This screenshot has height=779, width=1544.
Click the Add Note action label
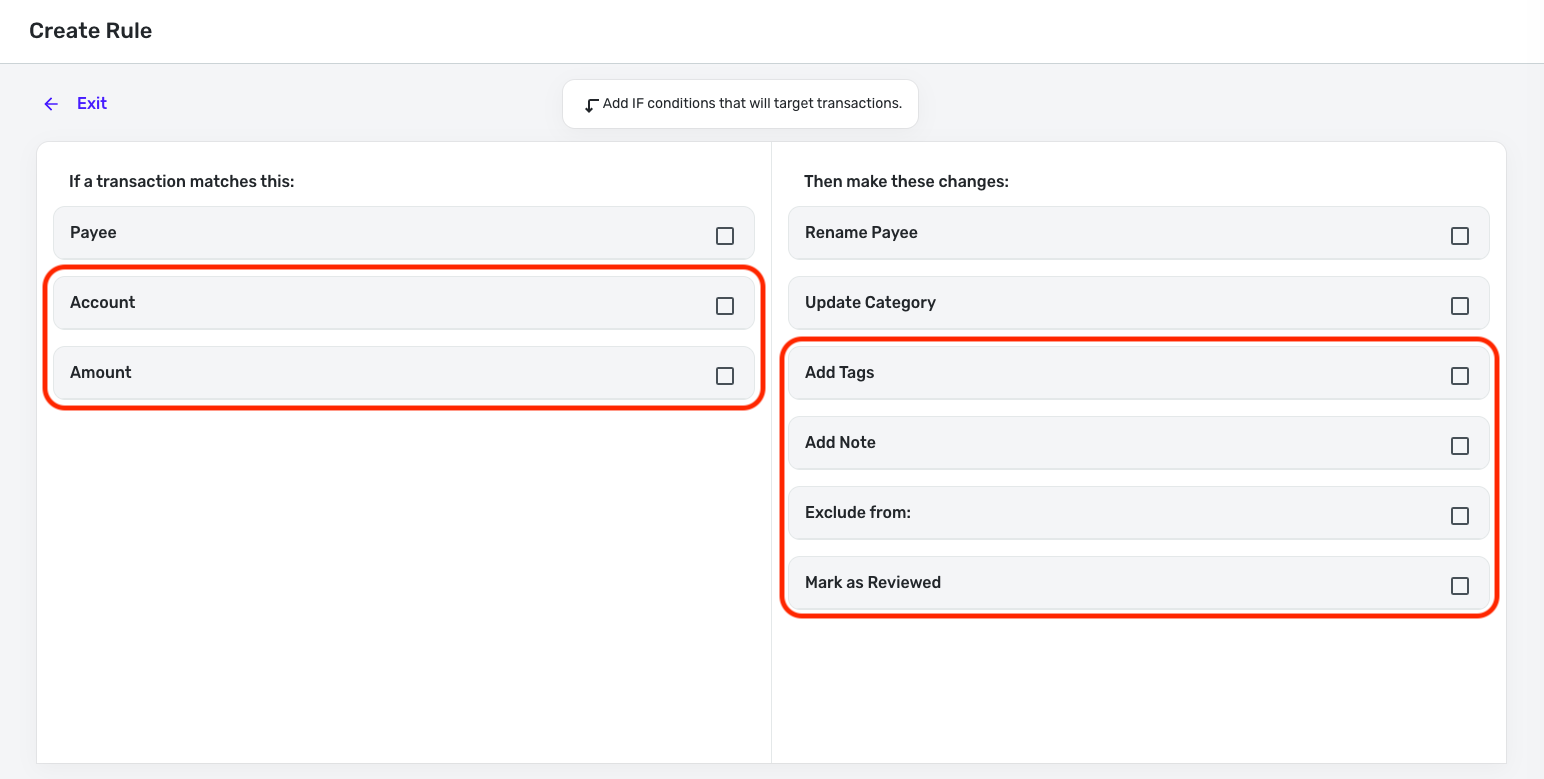[x=840, y=443]
